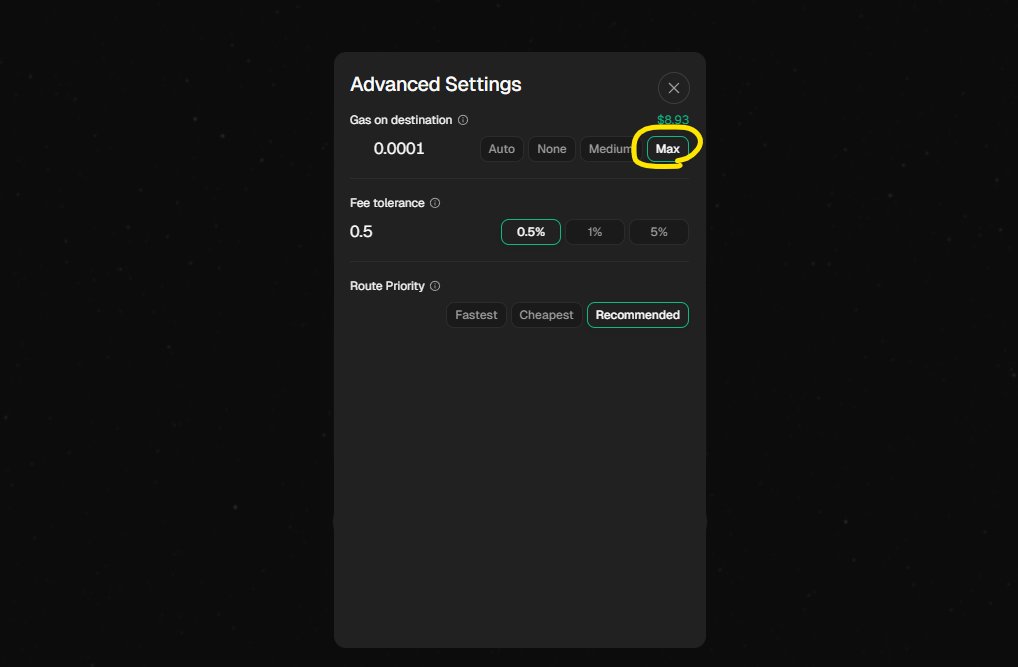Open Gas on destination info tooltip
1018x667 pixels.
coord(463,120)
